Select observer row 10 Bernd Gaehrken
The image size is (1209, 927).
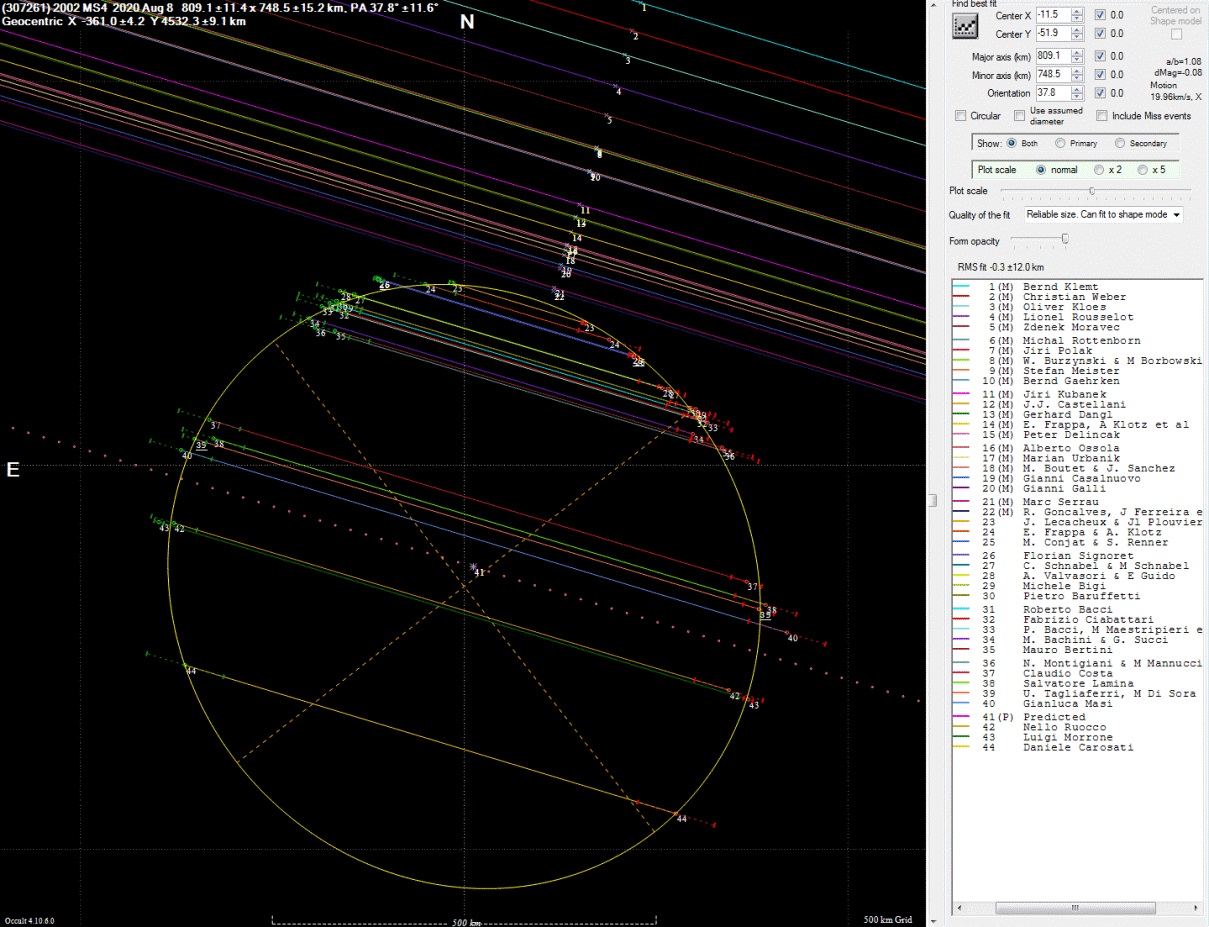[x=1078, y=381]
